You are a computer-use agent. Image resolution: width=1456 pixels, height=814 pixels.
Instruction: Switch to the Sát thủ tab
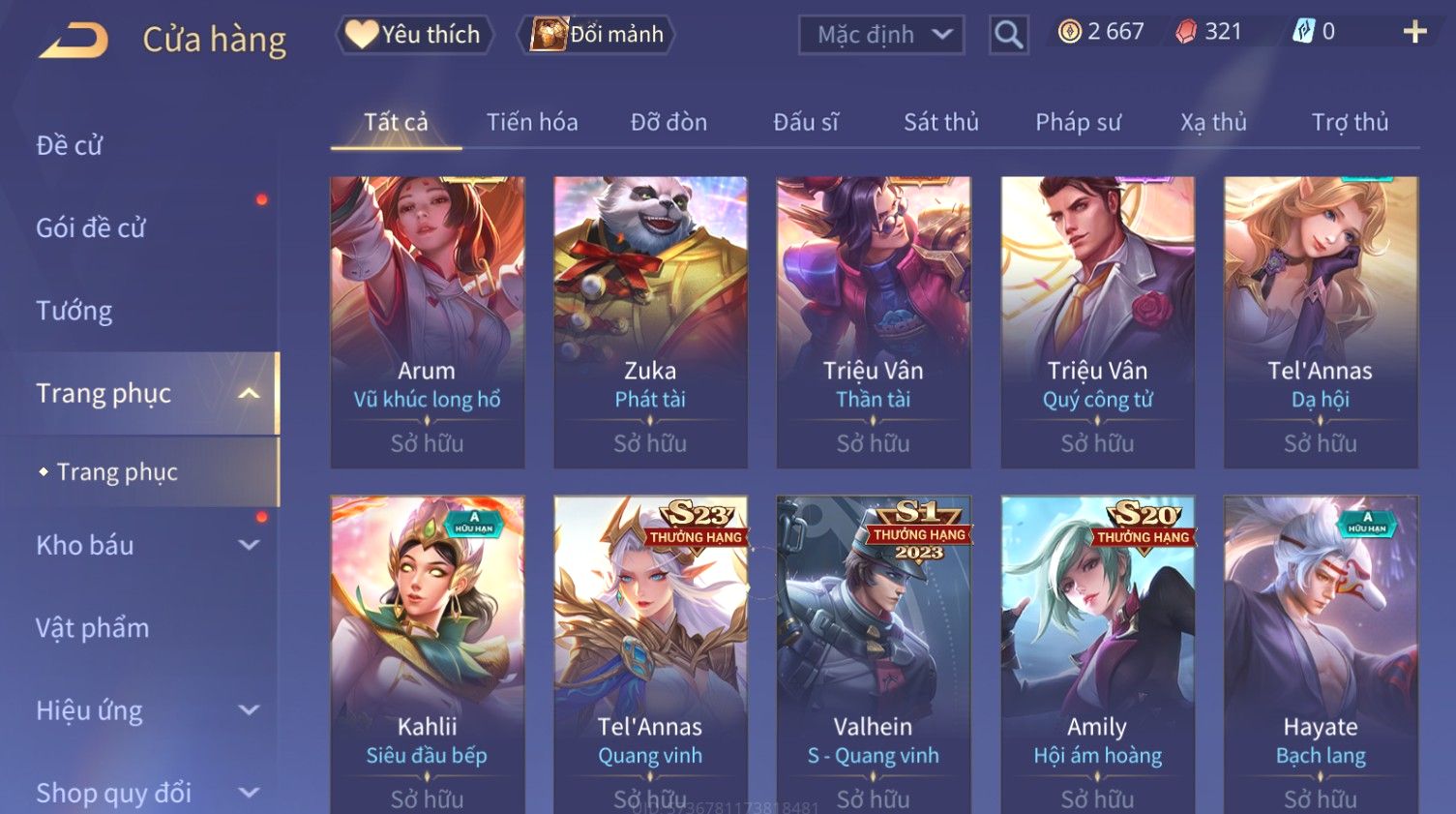click(x=940, y=122)
